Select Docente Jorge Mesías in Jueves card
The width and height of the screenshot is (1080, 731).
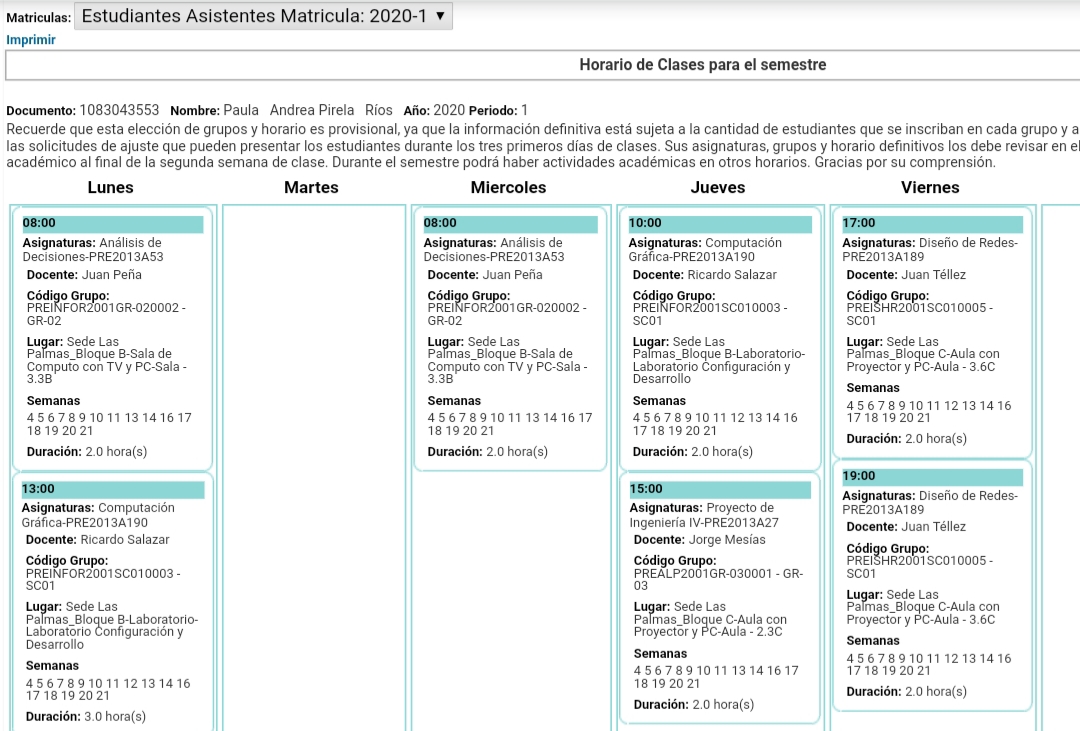[700, 540]
